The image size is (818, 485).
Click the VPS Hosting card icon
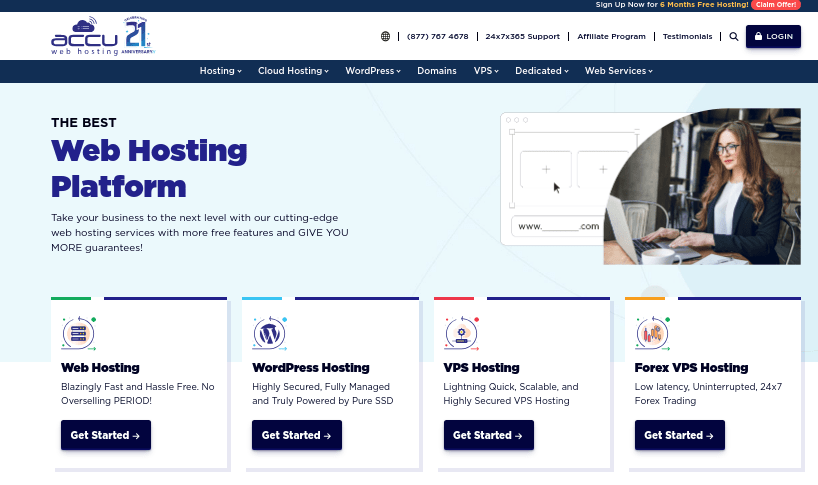(x=461, y=333)
